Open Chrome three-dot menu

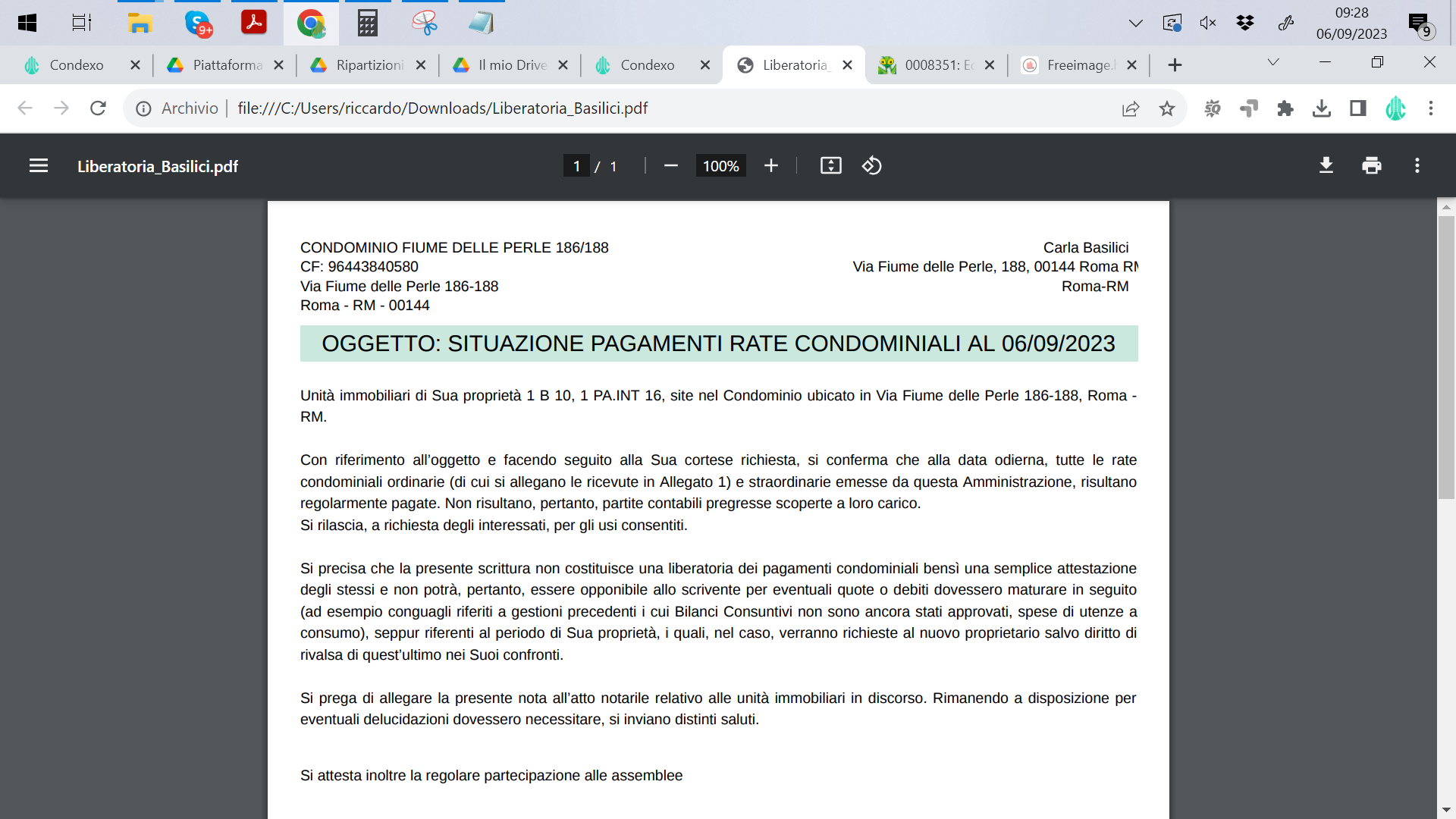pos(1431,108)
